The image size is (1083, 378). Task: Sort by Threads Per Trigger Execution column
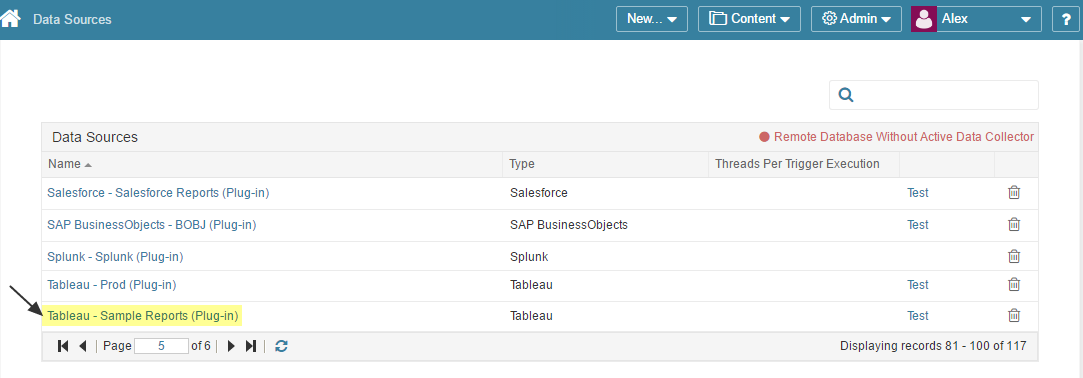coord(797,164)
